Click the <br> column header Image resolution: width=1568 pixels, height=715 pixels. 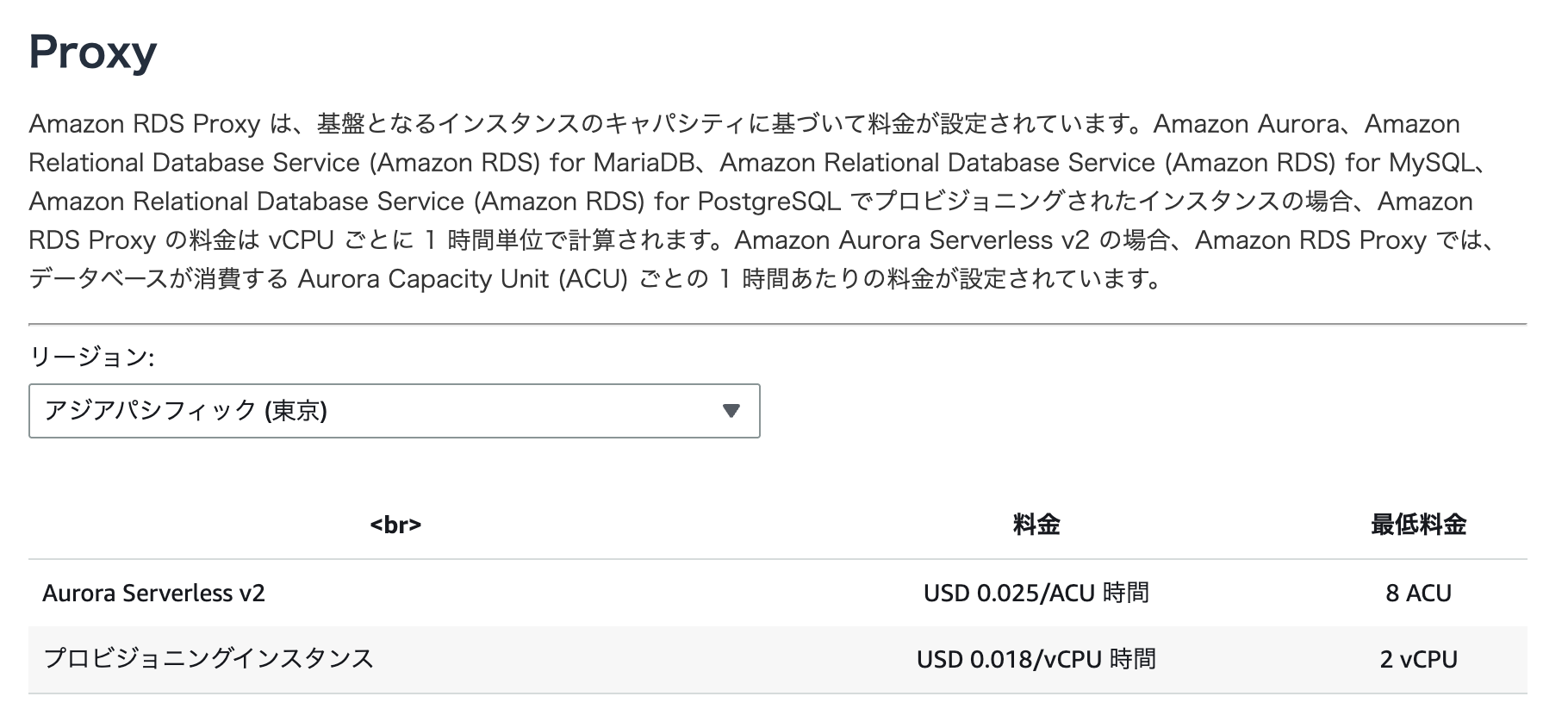point(396,525)
